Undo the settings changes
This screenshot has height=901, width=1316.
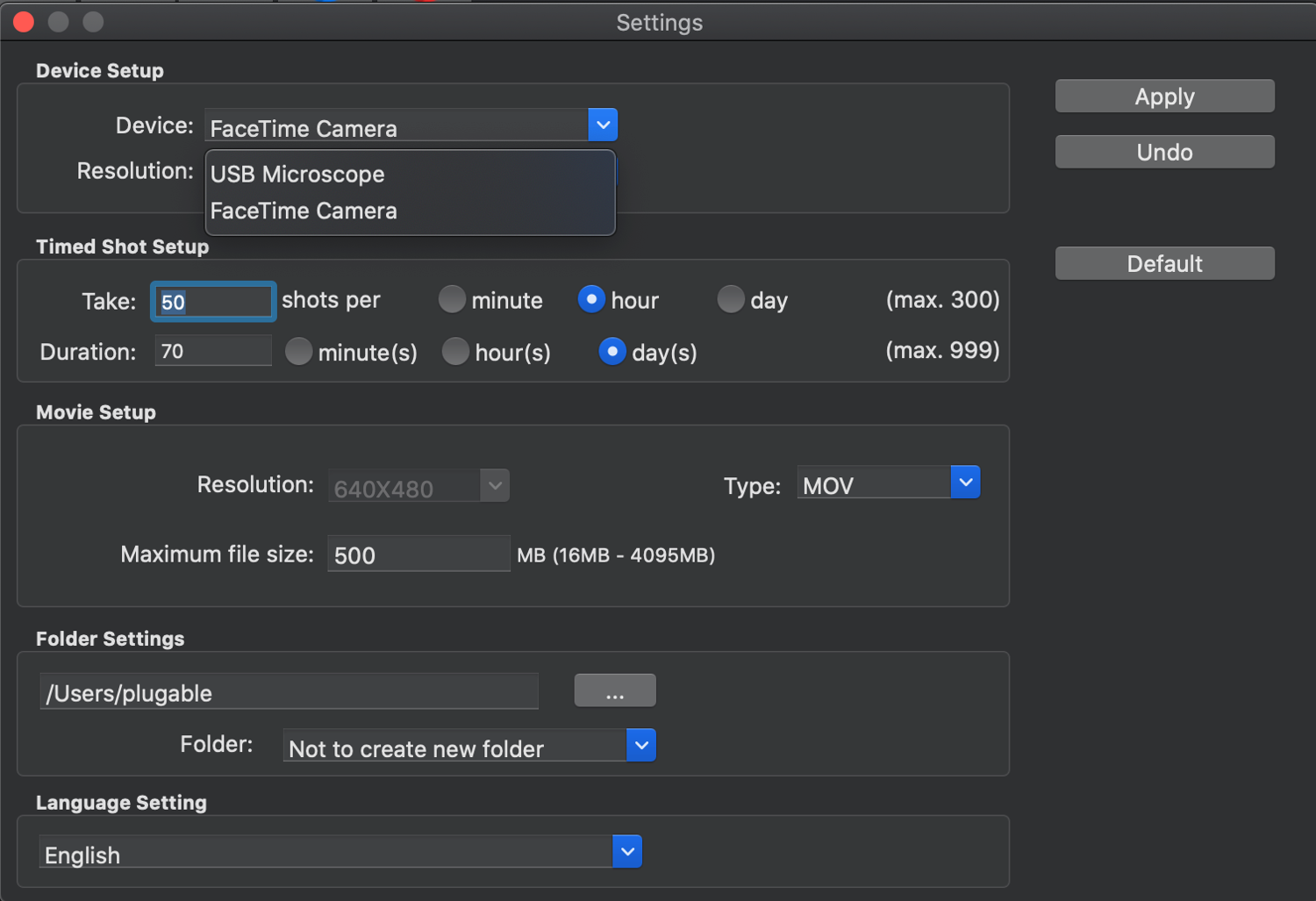coord(1164,151)
